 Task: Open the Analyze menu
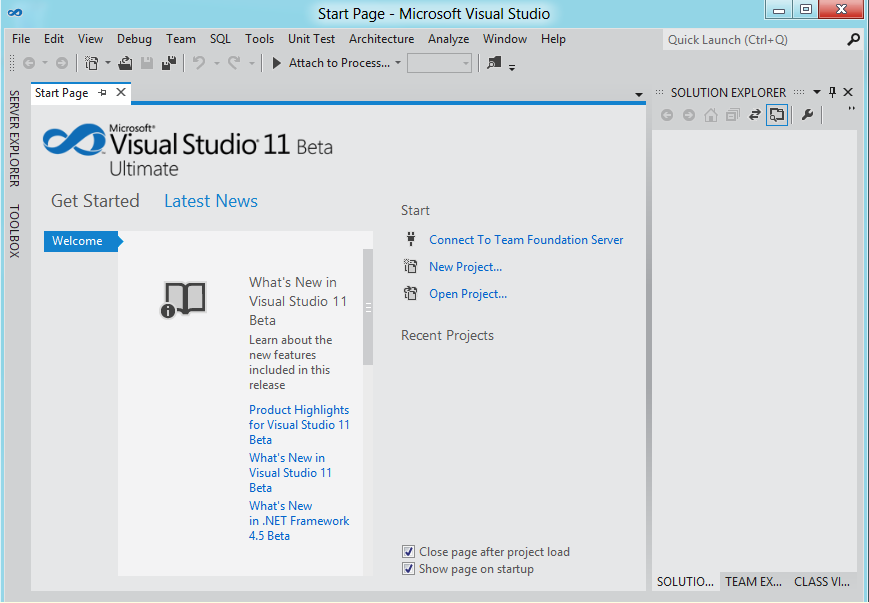pos(448,39)
